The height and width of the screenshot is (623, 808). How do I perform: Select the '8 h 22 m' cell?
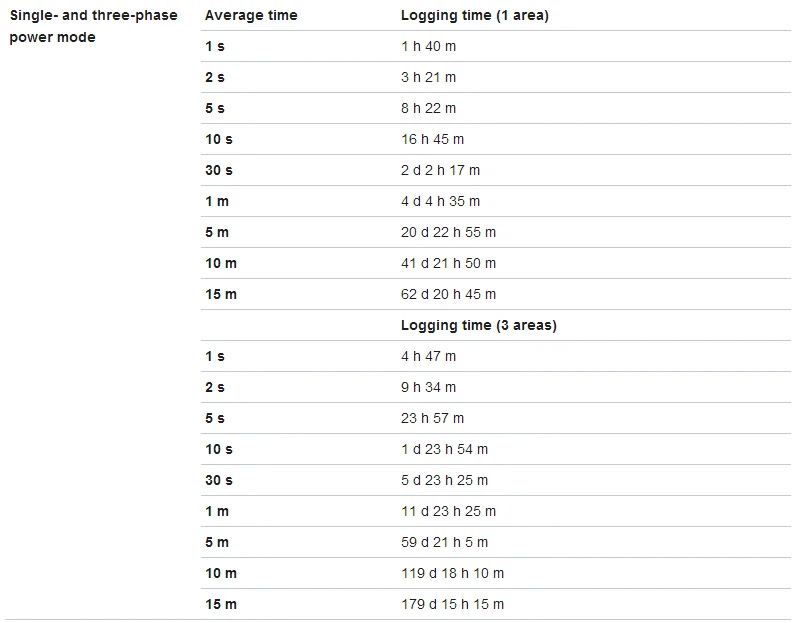(x=428, y=108)
